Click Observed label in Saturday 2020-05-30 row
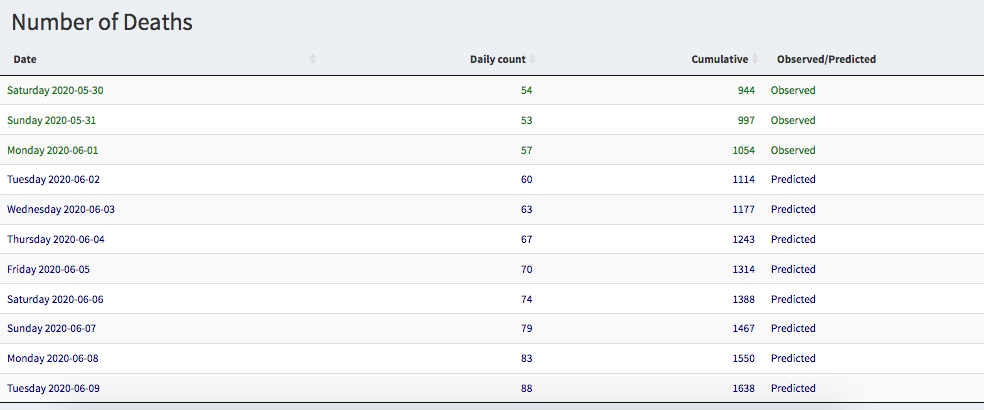The height and width of the screenshot is (410, 984). pyautogui.click(x=793, y=90)
